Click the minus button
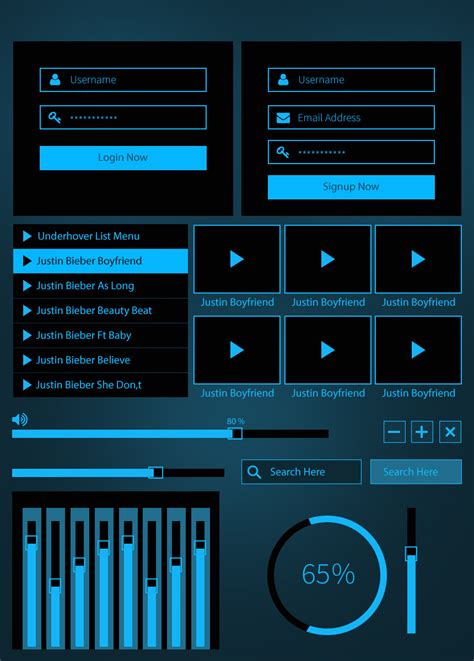474x661 pixels. click(x=394, y=432)
